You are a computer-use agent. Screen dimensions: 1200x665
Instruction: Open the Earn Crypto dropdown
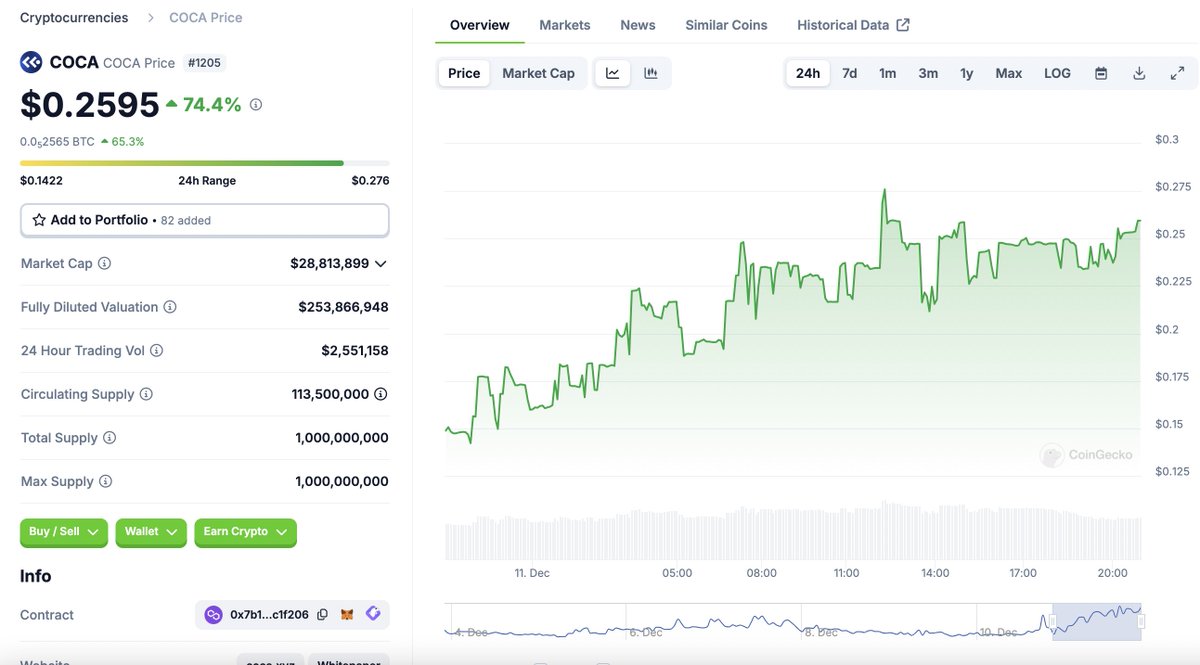point(245,532)
